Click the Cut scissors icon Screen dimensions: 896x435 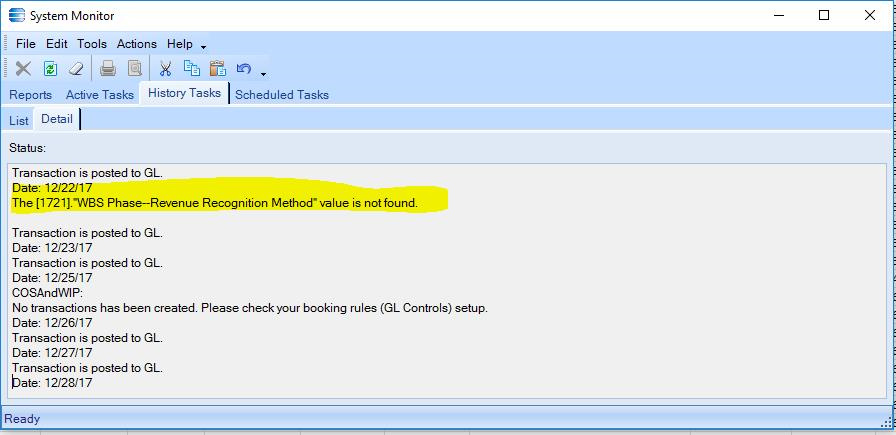click(165, 69)
